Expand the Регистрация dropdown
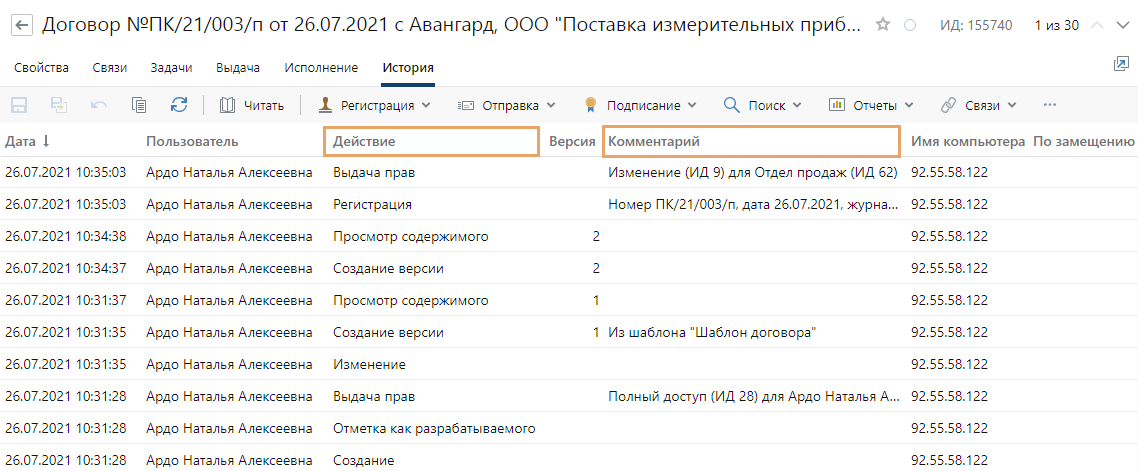This screenshot has width=1138, height=471. pos(374,105)
